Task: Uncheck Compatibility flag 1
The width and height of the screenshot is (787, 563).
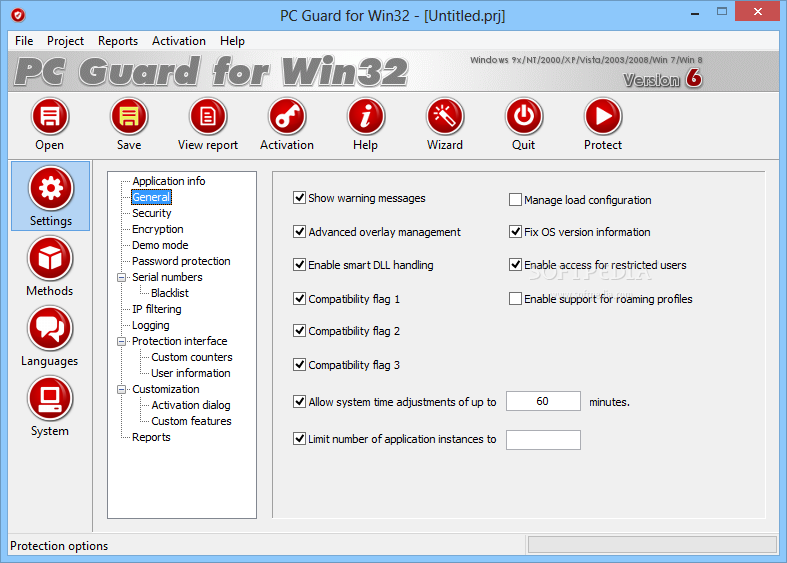Action: 300,299
